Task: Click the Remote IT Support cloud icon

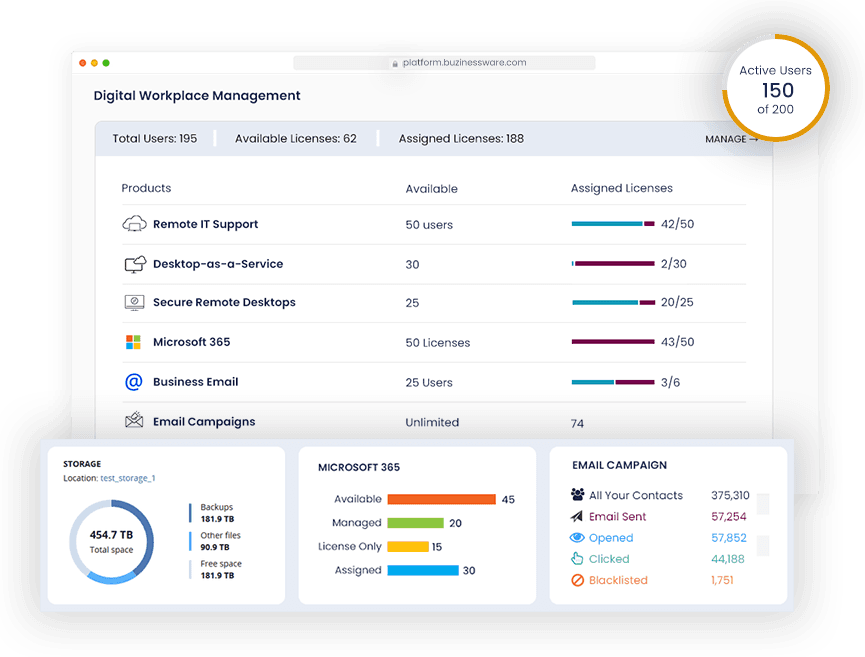Action: [134, 224]
